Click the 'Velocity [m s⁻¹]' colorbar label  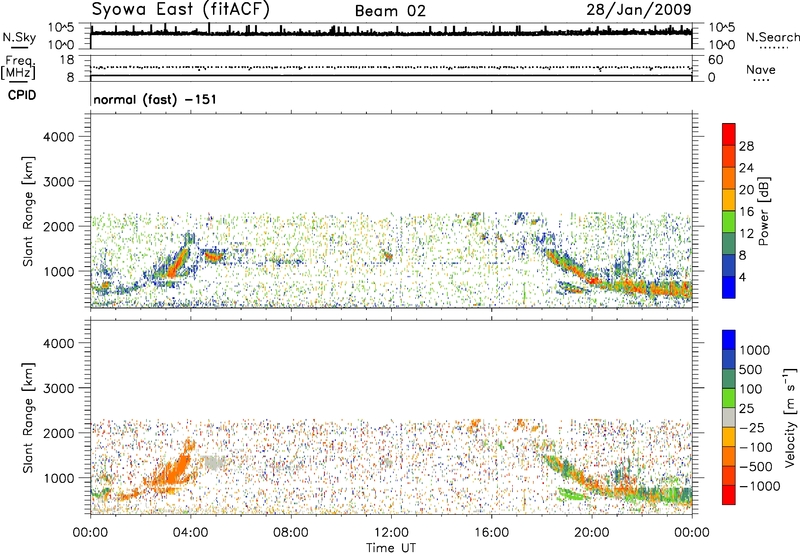pyautogui.click(x=790, y=417)
